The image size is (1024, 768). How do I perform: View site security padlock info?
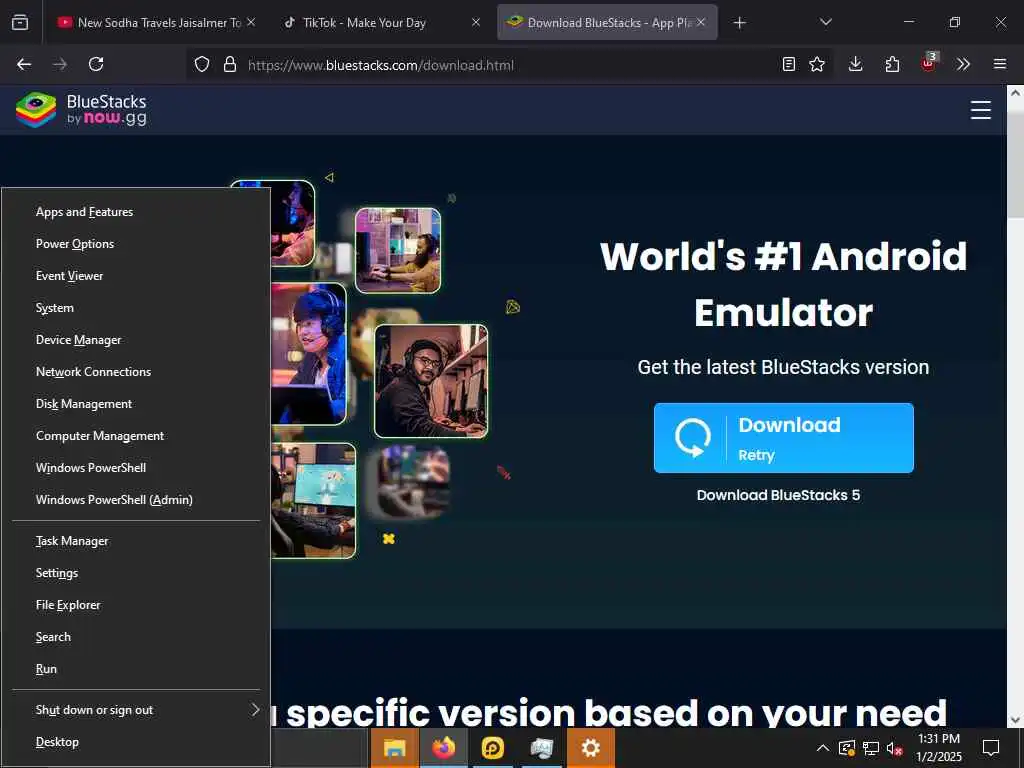230,64
